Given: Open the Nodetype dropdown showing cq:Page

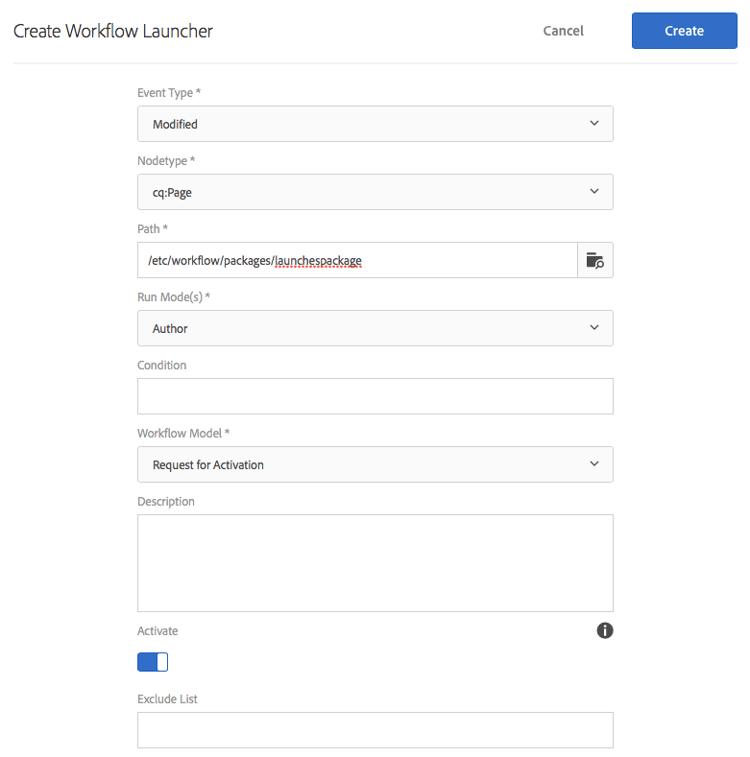Looking at the screenshot, I should click(x=375, y=192).
